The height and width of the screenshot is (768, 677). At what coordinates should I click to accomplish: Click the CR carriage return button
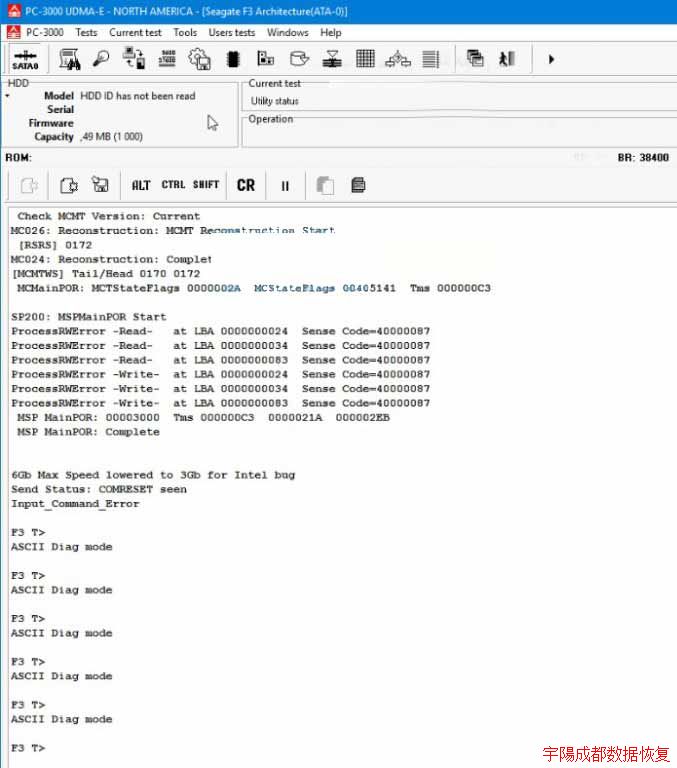tap(246, 185)
